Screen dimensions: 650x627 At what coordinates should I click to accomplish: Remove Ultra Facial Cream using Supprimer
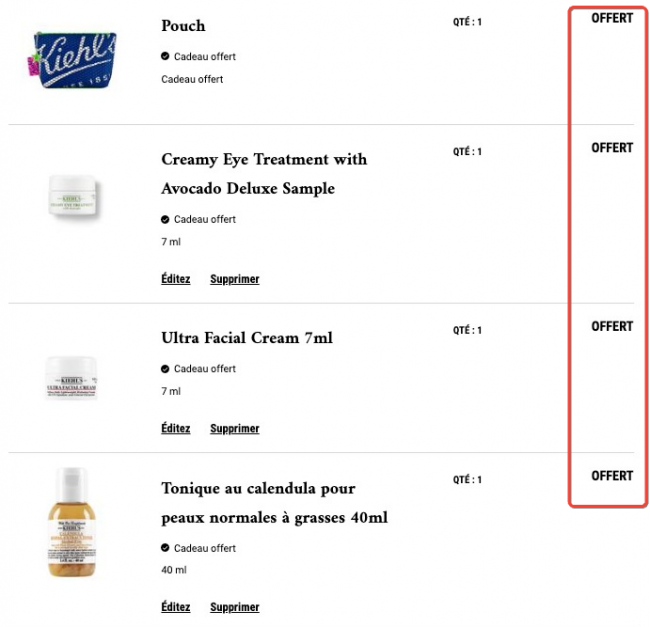pyautogui.click(x=235, y=428)
